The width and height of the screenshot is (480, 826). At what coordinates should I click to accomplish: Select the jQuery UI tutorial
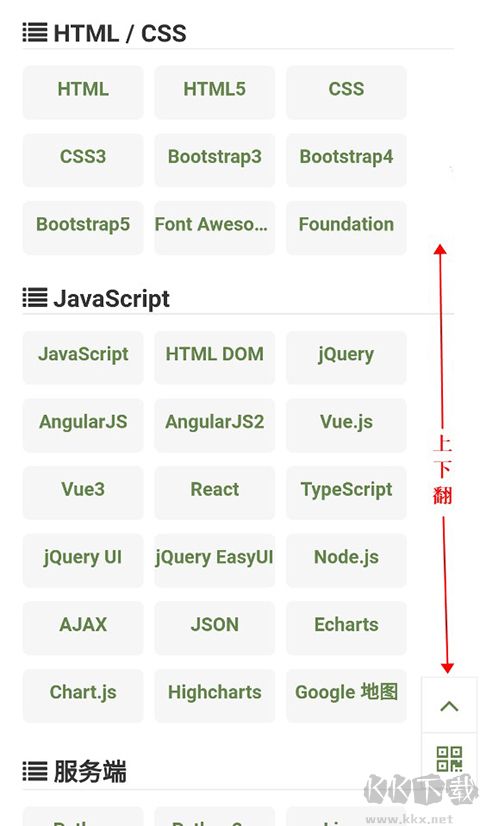tap(83, 560)
